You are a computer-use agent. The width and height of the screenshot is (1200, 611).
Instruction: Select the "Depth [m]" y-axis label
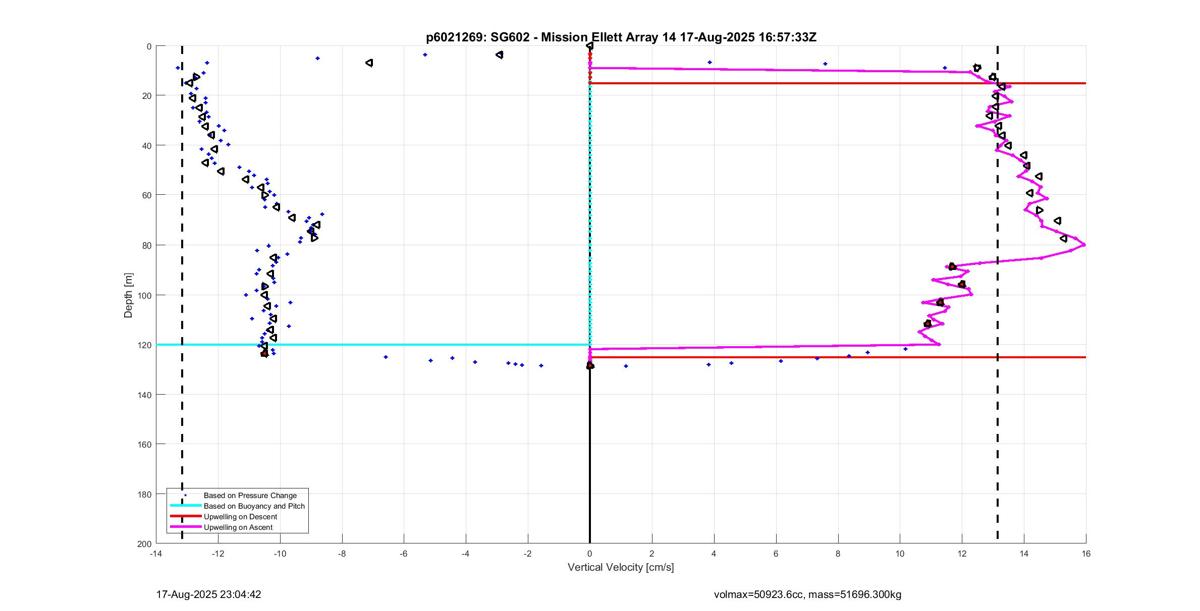(129, 294)
